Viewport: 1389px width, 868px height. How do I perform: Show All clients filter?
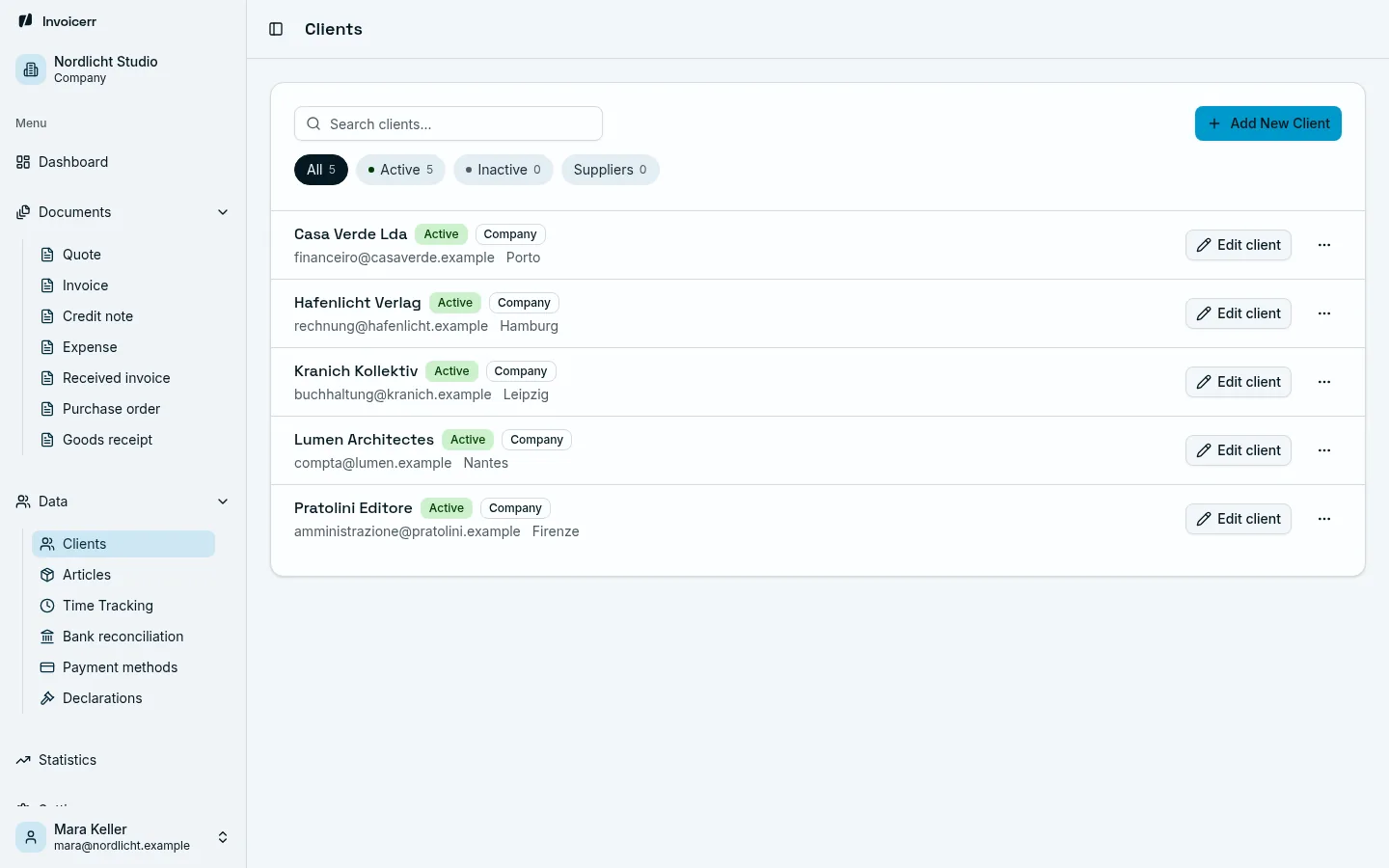321,170
